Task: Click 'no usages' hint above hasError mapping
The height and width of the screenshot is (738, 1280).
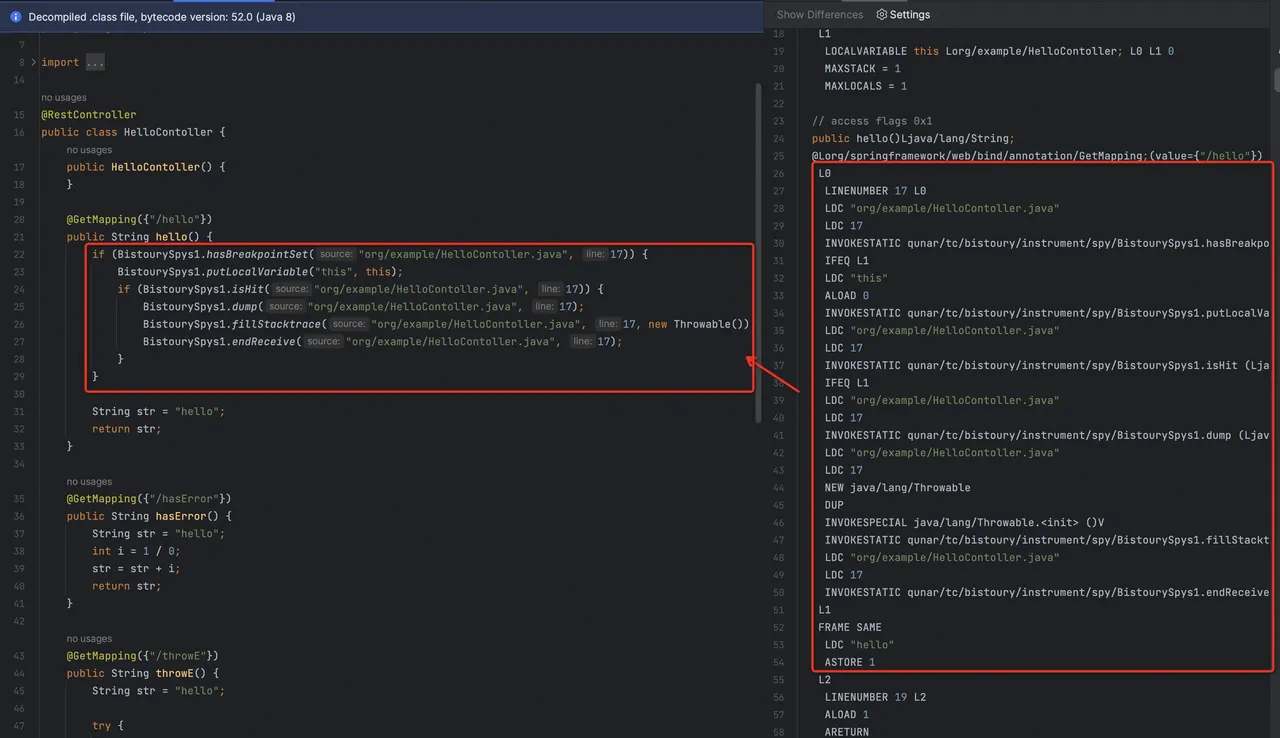Action: pyautogui.click(x=90, y=482)
